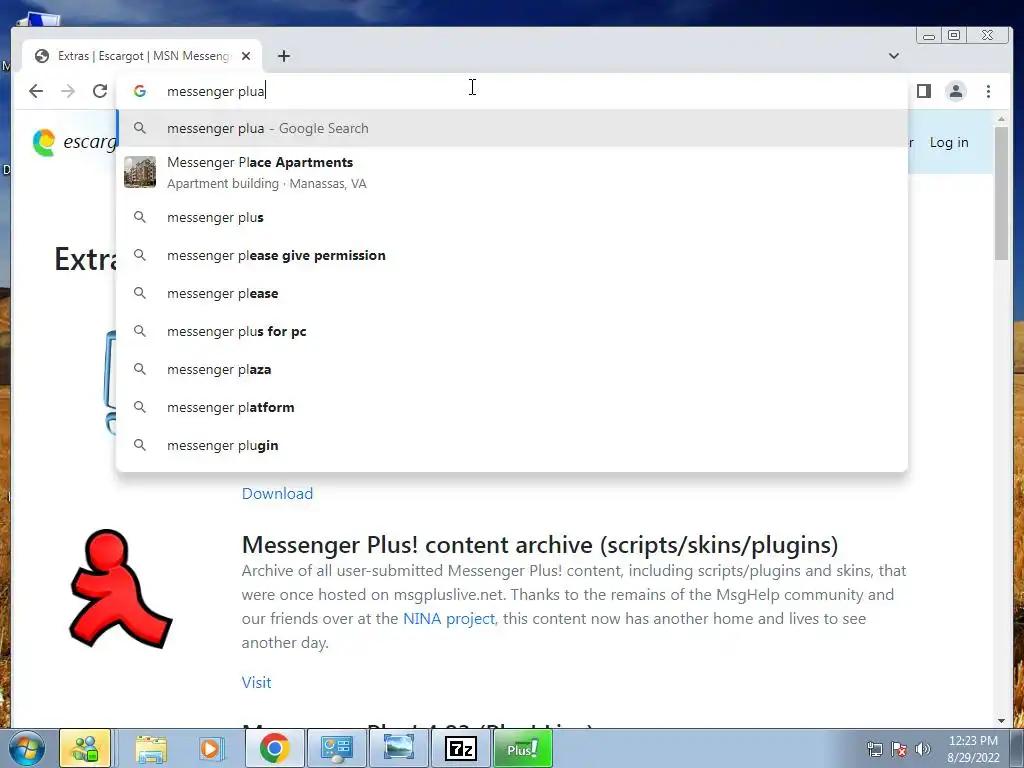Viewport: 1024px width, 768px height.
Task: Select the 'messenger plus' suggestion
Action: click(x=512, y=217)
